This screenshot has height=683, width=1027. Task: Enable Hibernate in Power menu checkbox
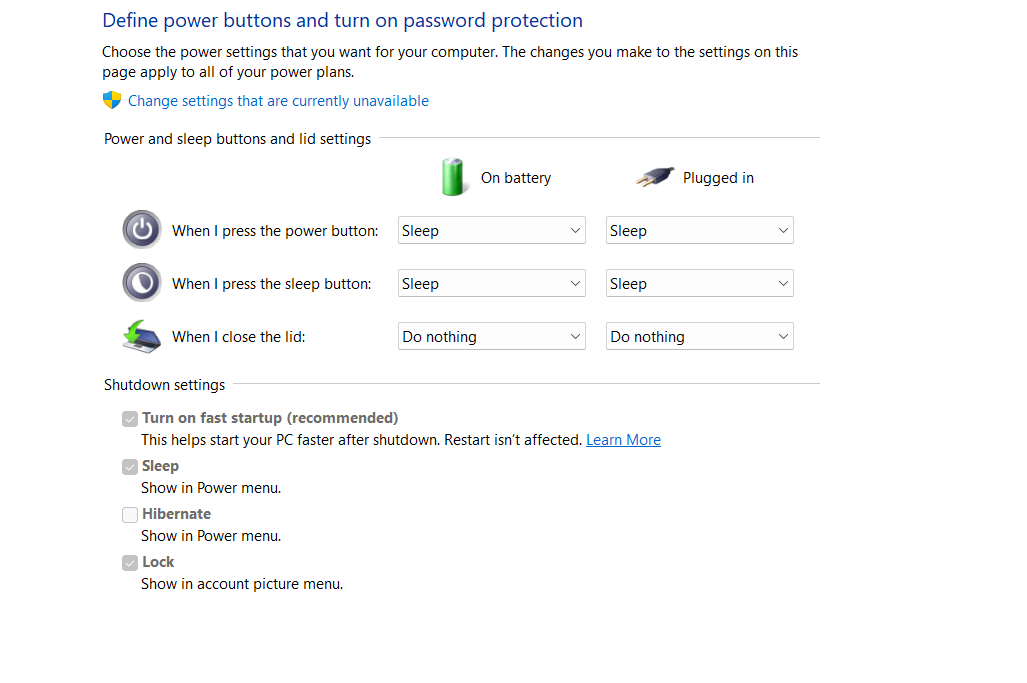click(x=130, y=514)
